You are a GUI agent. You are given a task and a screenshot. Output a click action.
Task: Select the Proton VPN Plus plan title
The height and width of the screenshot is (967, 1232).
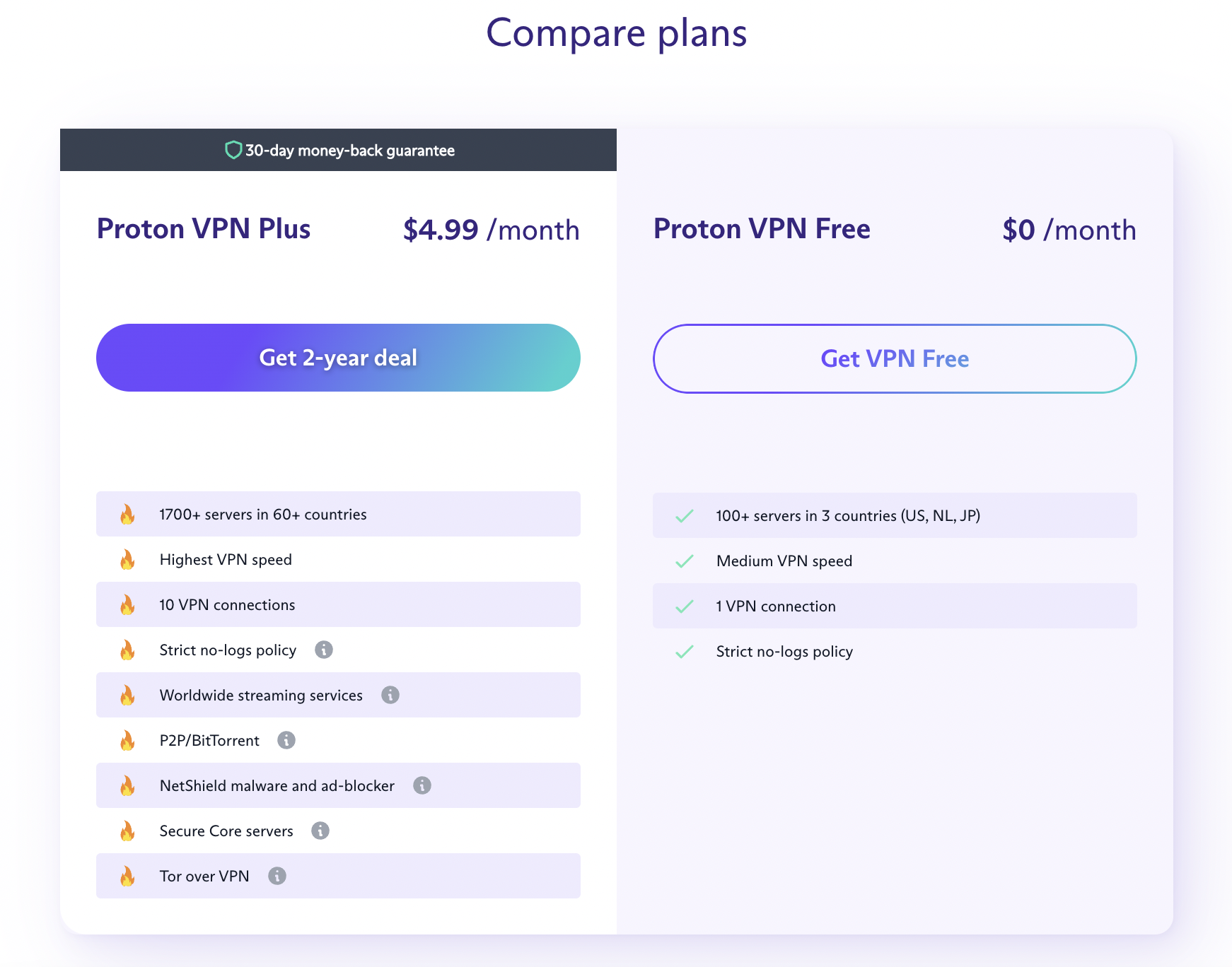point(204,228)
